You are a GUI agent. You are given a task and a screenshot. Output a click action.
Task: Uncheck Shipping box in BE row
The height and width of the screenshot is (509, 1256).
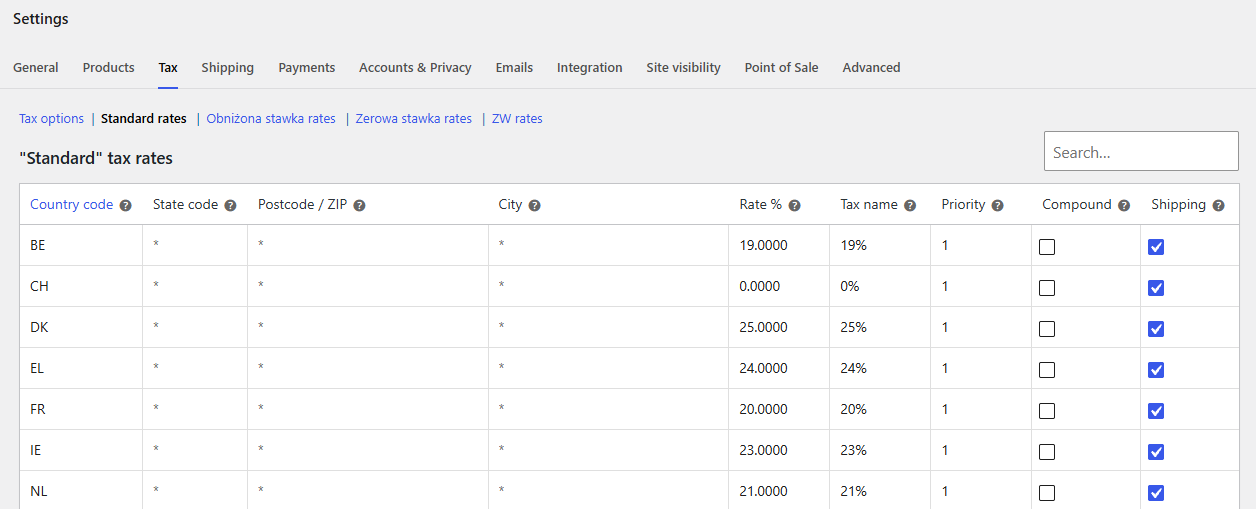tap(1156, 247)
